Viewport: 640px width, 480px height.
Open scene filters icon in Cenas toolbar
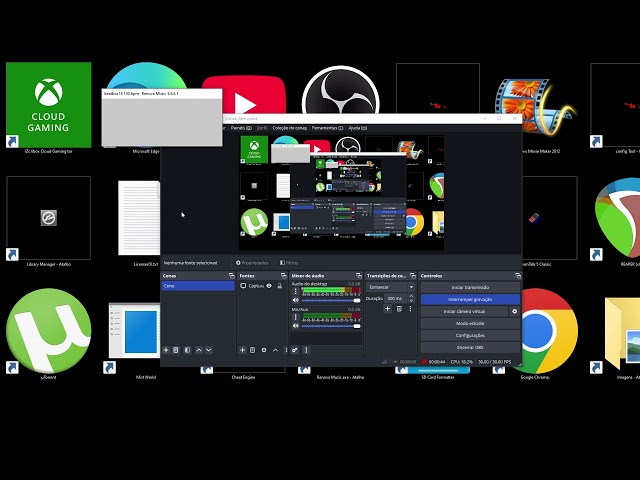pos(187,350)
